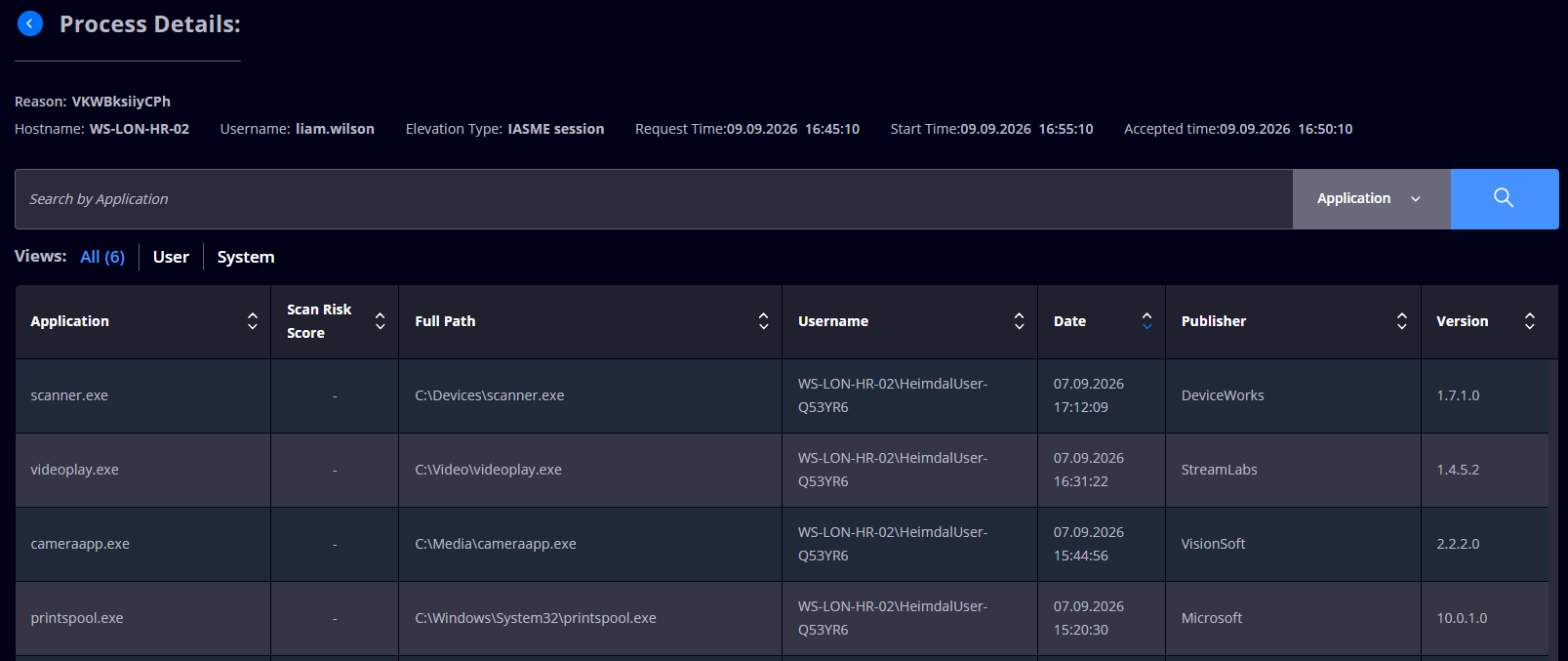Click the username value liam.wilson
This screenshot has height=661, width=1568.
coord(335,129)
